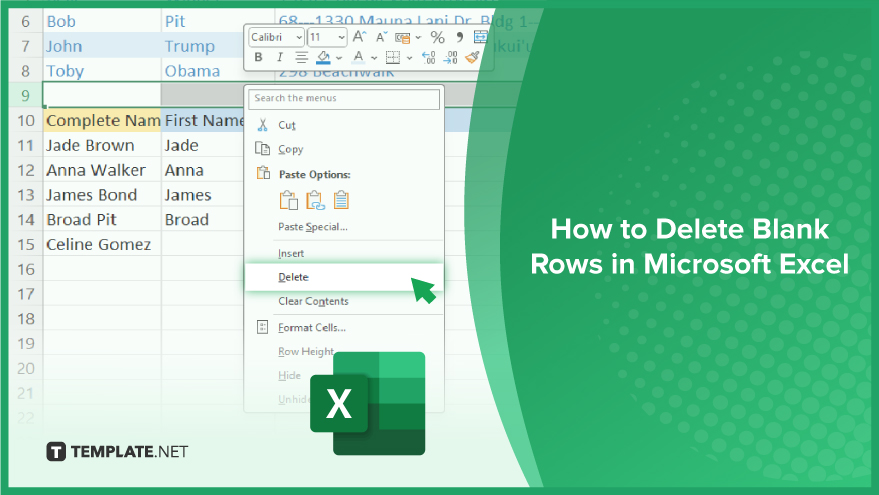Click cell containing Celine Gomez

(x=102, y=244)
